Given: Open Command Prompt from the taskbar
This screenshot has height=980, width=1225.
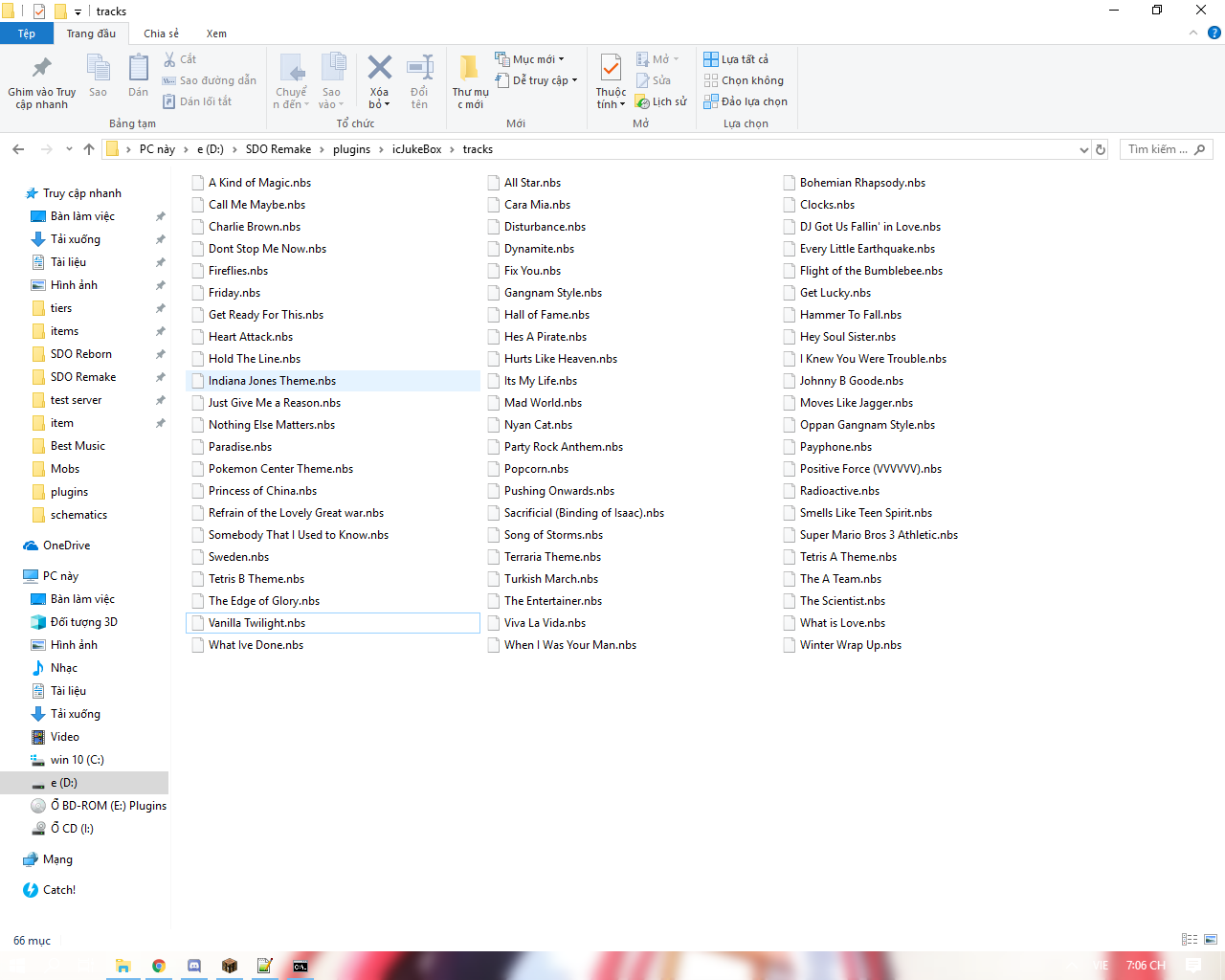Looking at the screenshot, I should coord(301,966).
